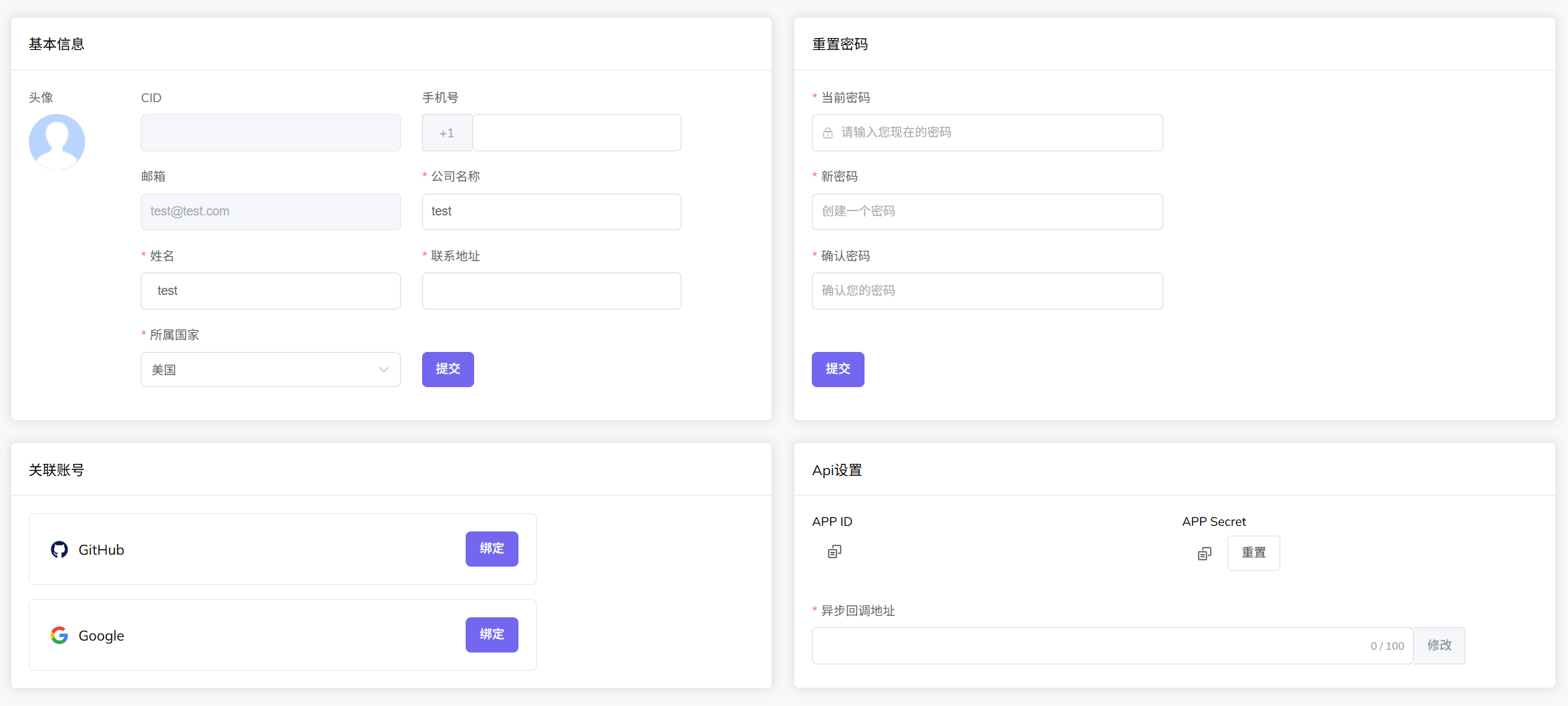Bind the Google account
The image size is (1568, 706).
click(492, 635)
